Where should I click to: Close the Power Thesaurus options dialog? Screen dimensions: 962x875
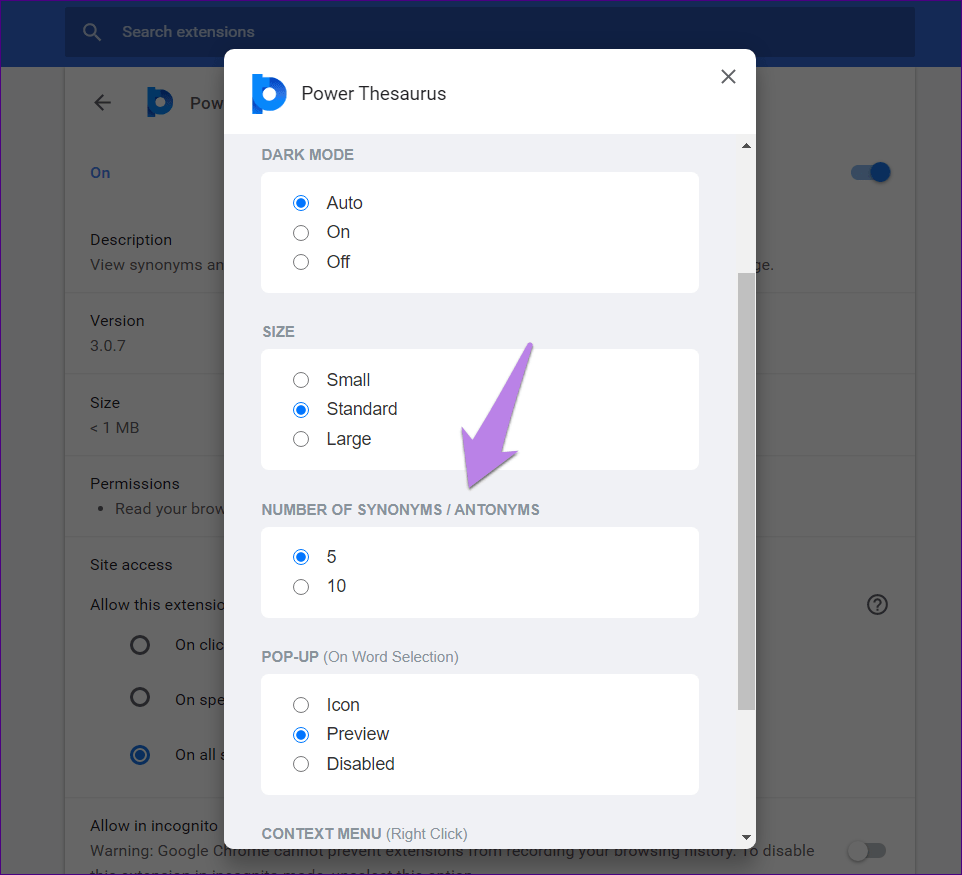[x=728, y=77]
